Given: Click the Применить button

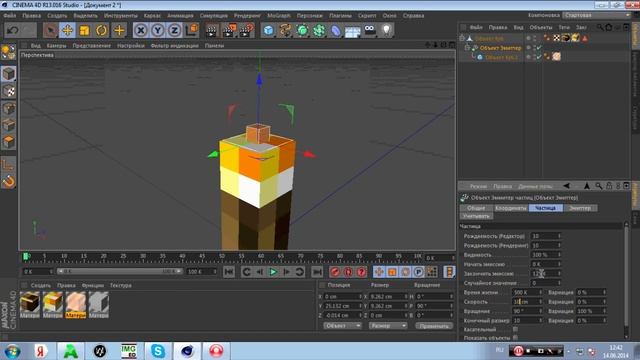Looking at the screenshot, I should click(x=434, y=326).
